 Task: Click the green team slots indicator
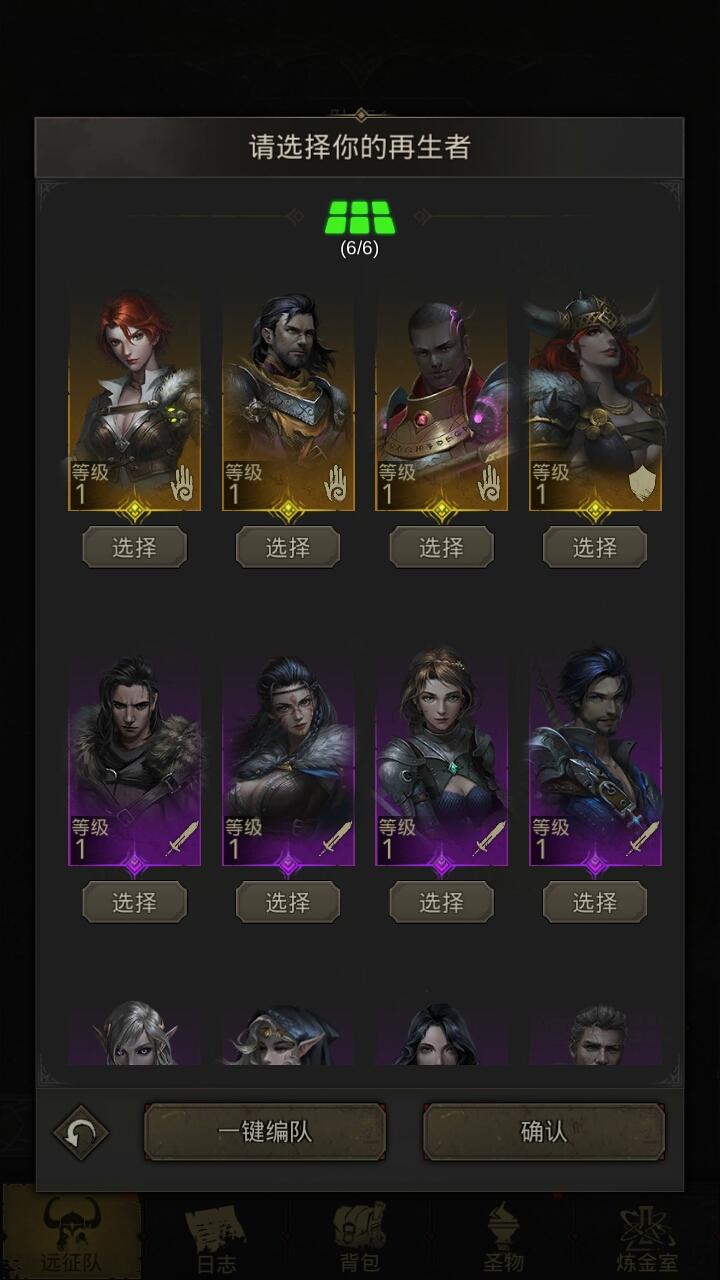click(359, 216)
